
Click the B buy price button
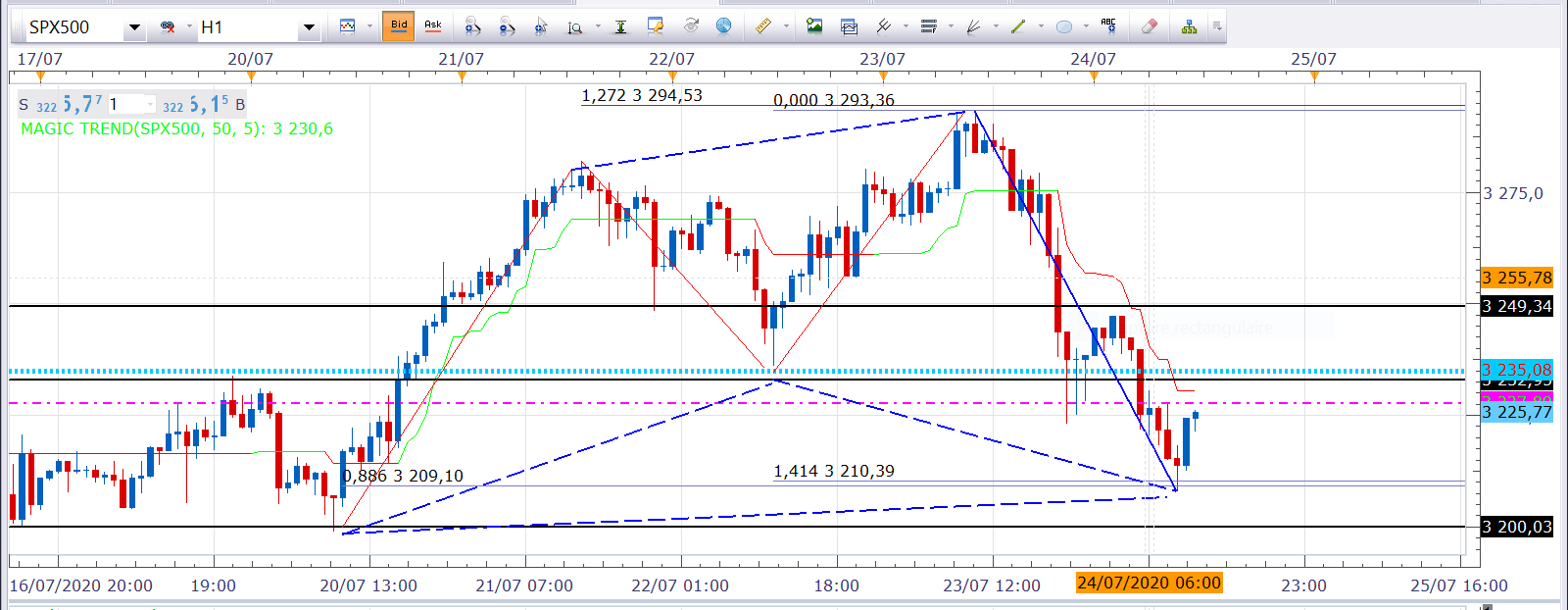pos(204,103)
